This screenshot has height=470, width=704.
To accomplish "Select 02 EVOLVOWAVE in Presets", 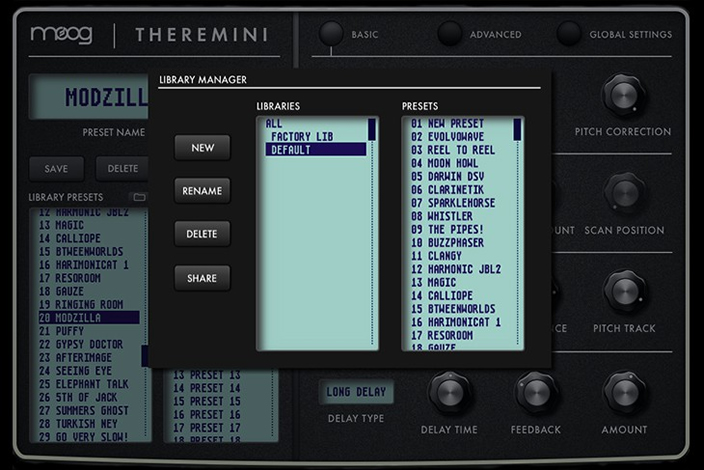I will click(x=461, y=136).
